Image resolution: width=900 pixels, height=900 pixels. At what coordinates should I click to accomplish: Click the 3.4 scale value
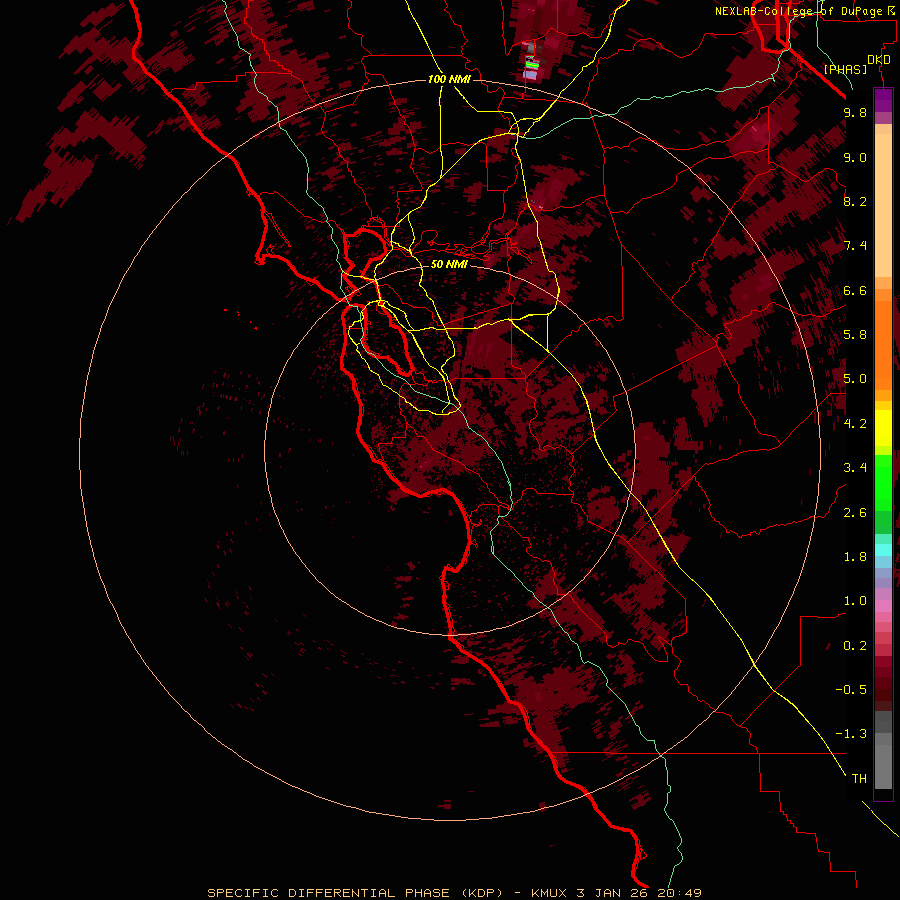pyautogui.click(x=855, y=468)
